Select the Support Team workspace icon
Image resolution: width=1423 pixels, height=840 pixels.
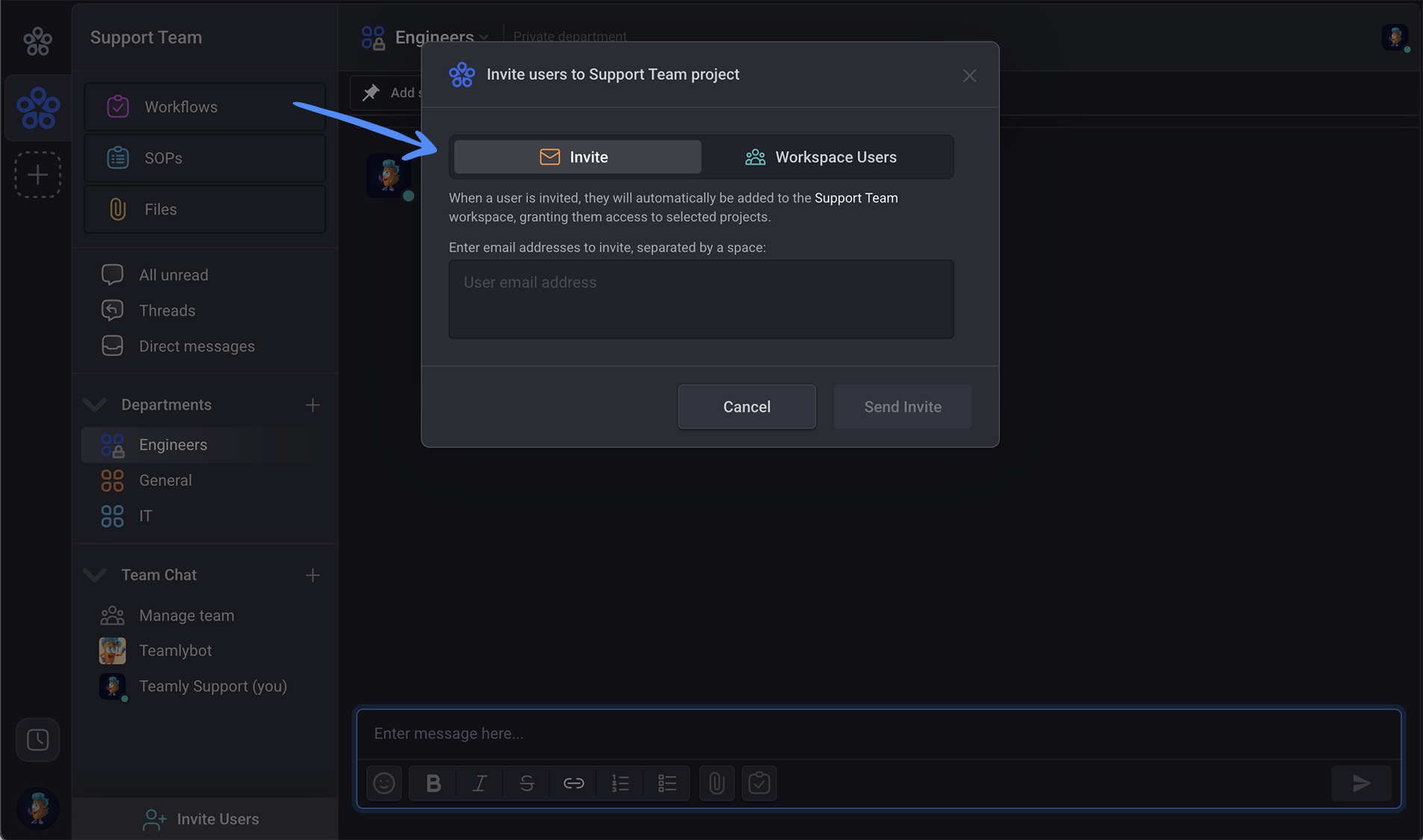pyautogui.click(x=38, y=108)
